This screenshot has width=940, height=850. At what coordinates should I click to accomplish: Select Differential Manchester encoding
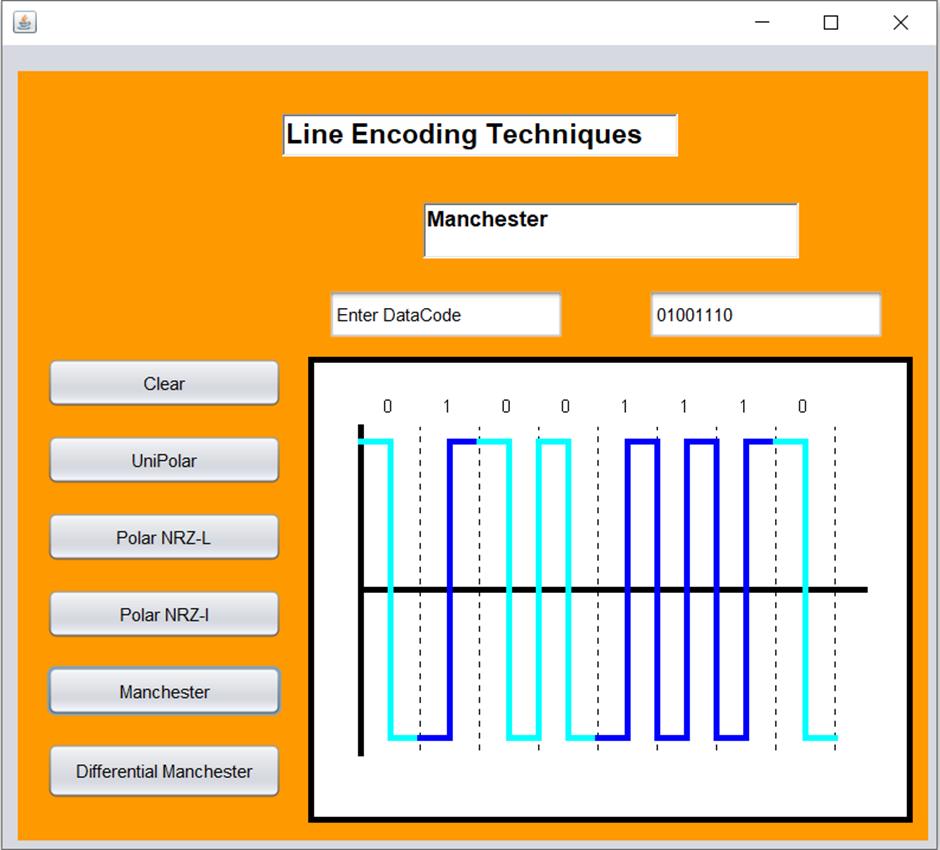point(163,771)
